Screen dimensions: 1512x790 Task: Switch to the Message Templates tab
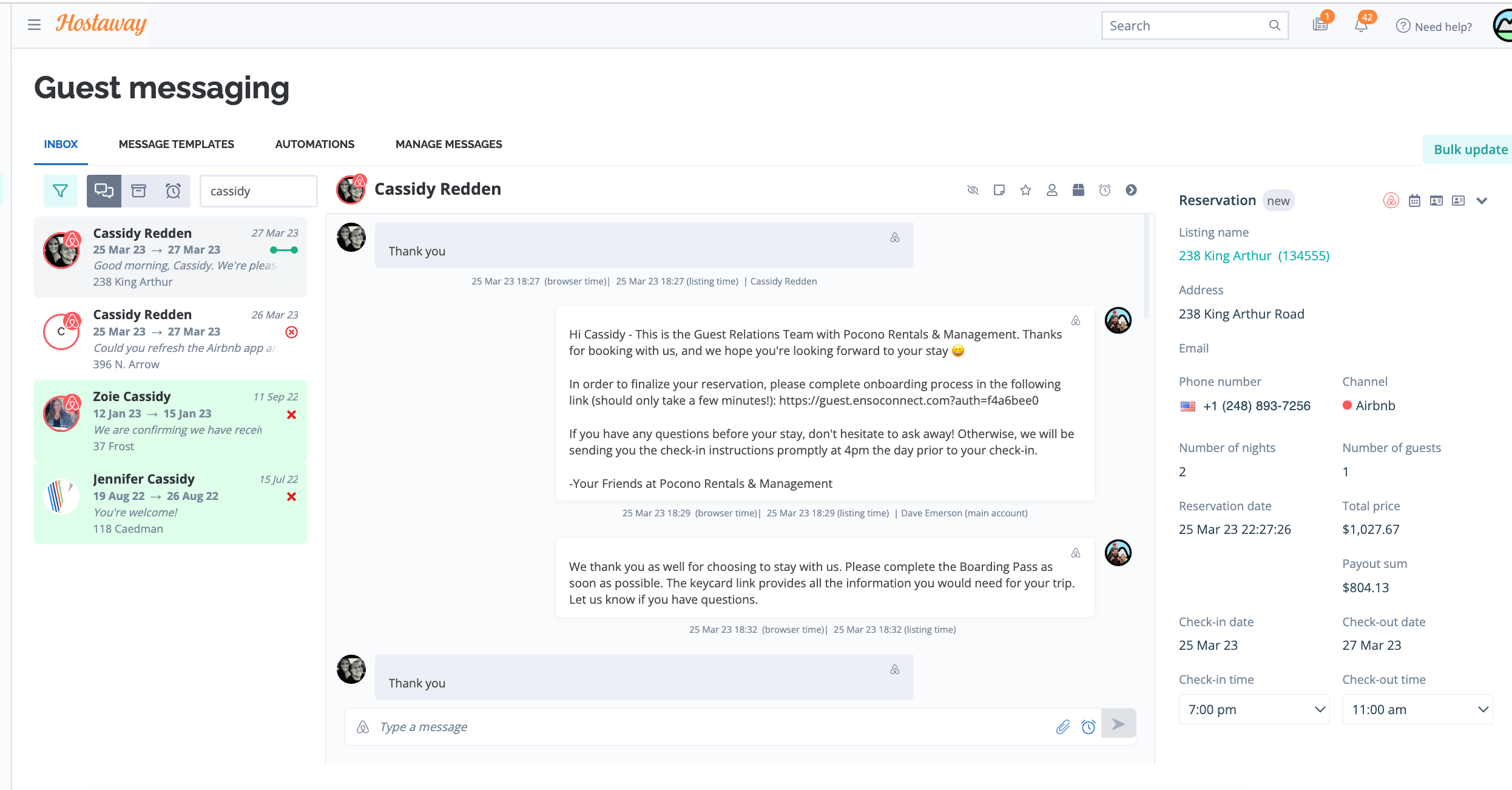tap(176, 144)
